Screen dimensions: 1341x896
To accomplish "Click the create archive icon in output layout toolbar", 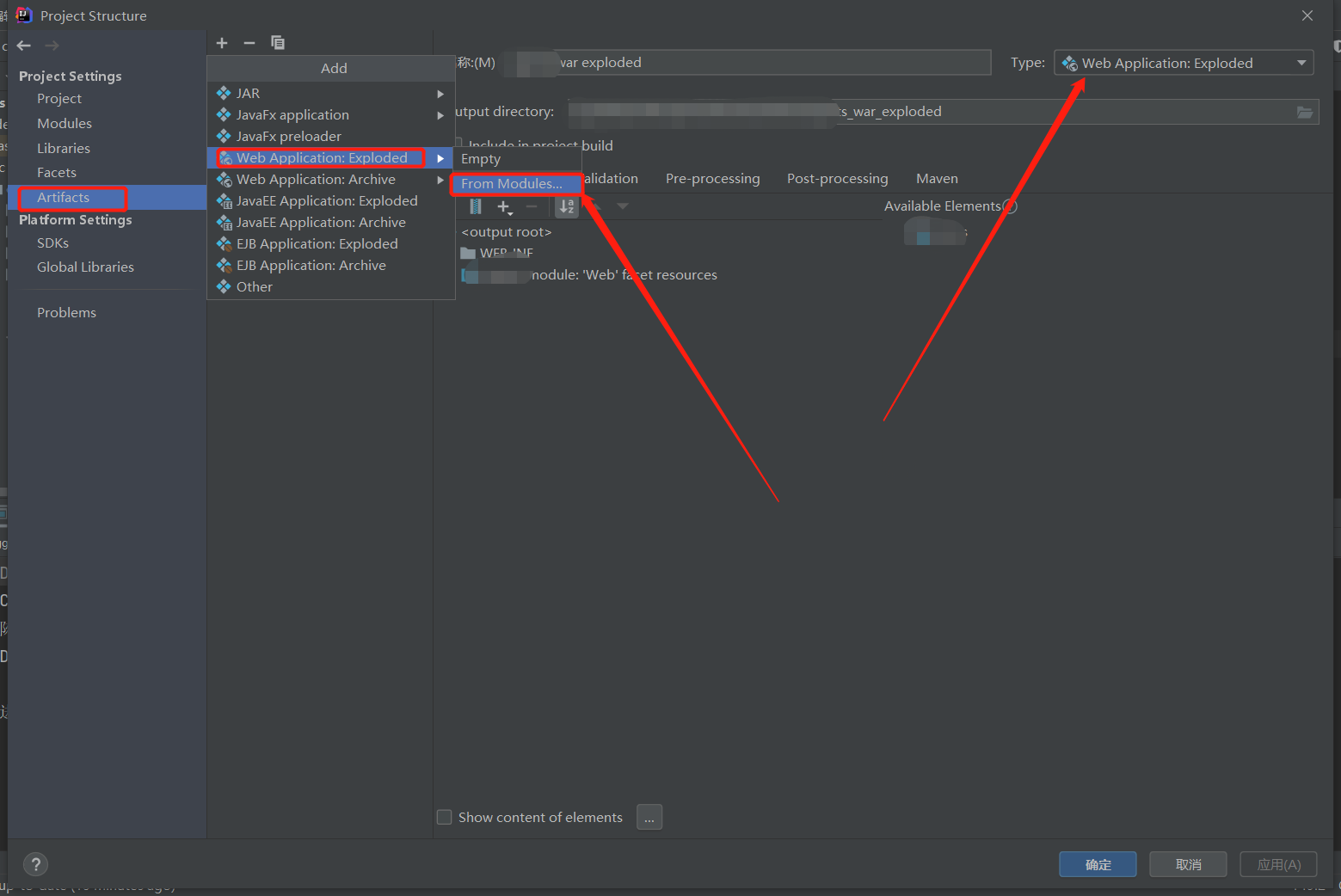I will pyautogui.click(x=476, y=206).
